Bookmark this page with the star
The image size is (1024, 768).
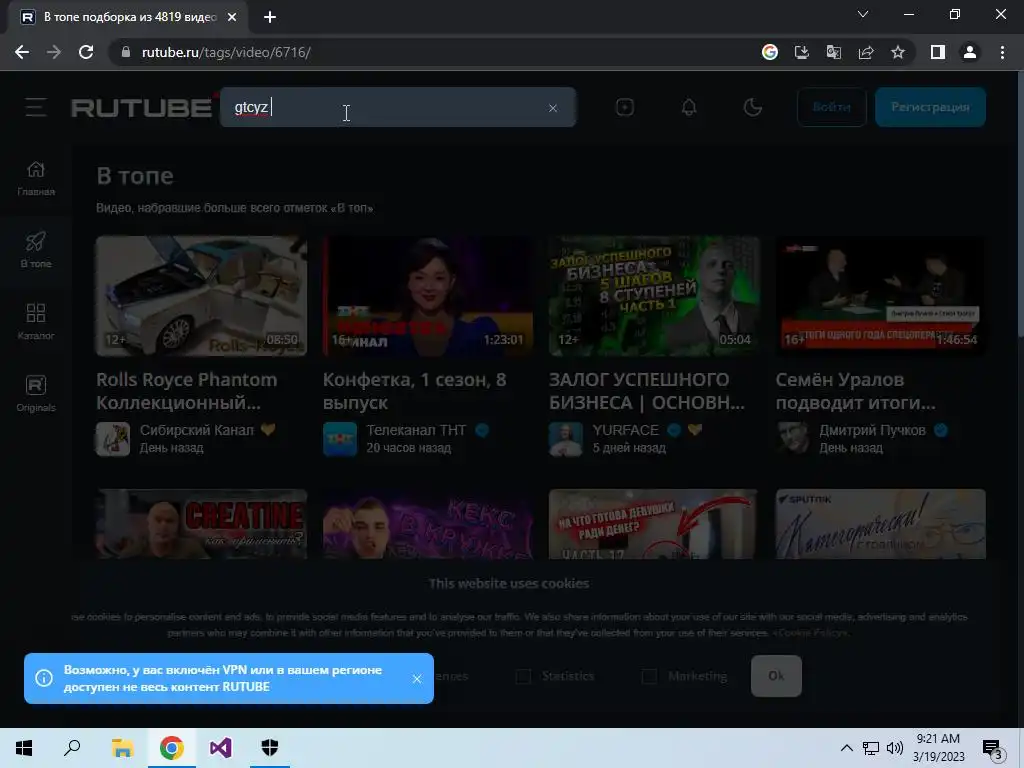pyautogui.click(x=898, y=52)
